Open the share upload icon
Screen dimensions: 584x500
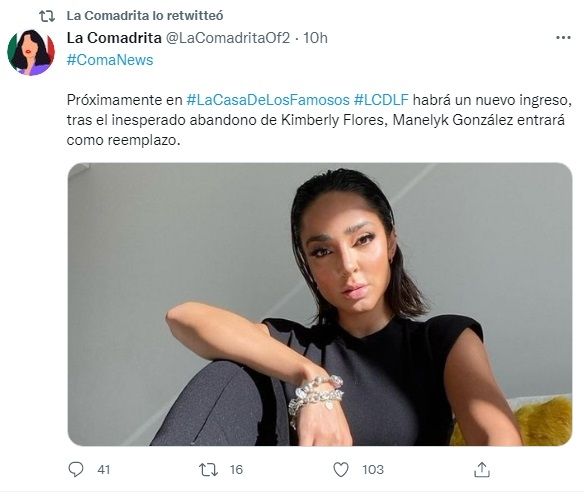click(x=482, y=469)
